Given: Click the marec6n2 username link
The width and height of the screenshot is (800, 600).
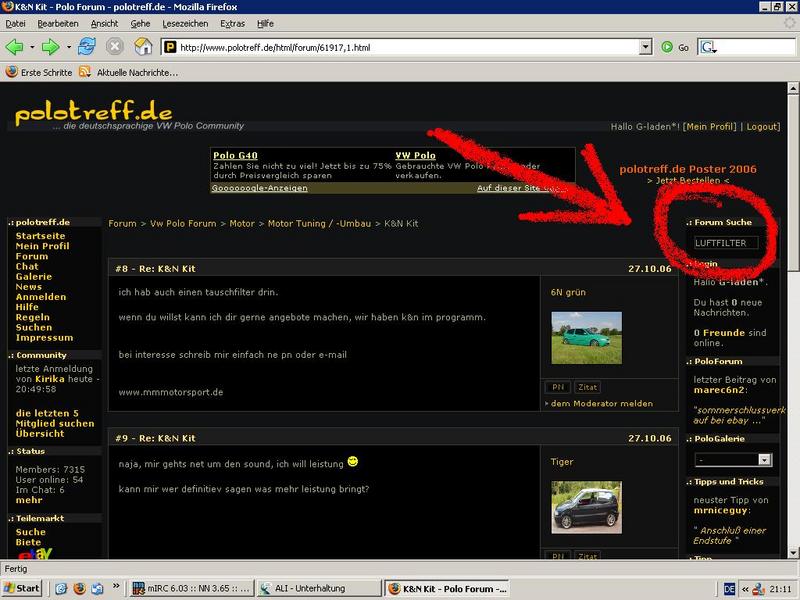Looking at the screenshot, I should (719, 390).
